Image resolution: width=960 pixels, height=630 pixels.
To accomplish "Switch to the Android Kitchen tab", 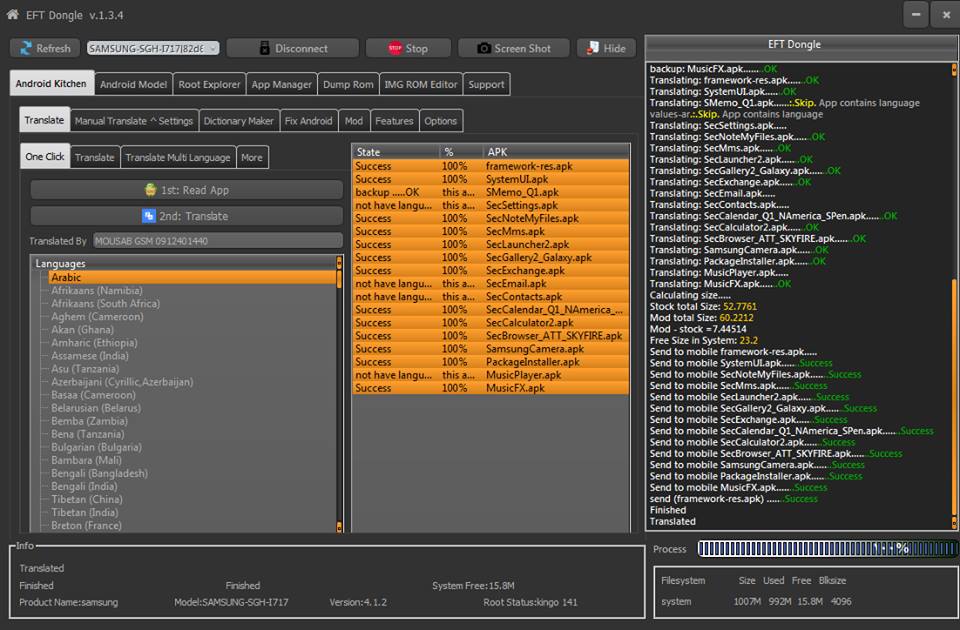I will [x=51, y=84].
